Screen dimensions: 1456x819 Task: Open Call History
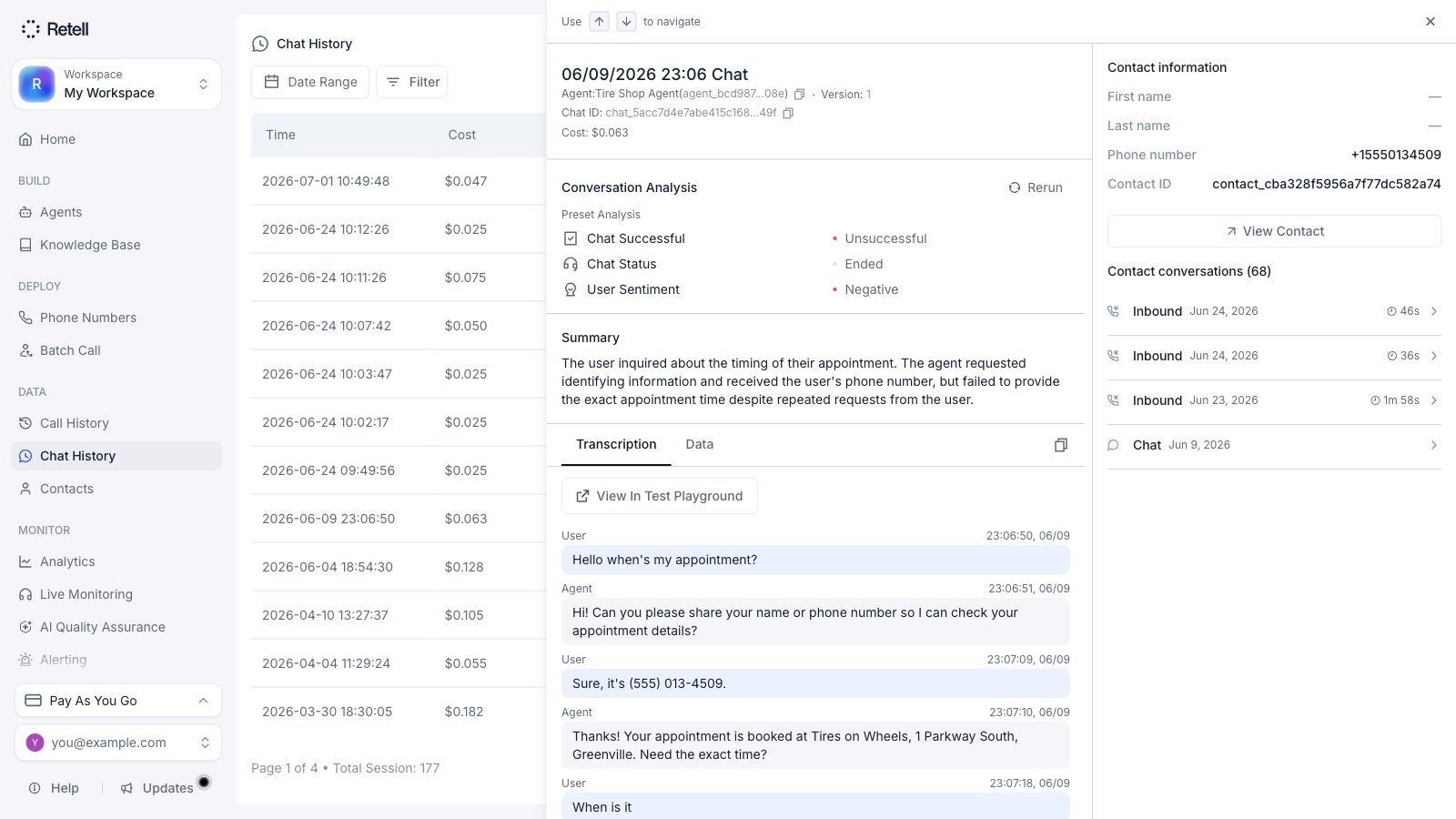click(x=116, y=423)
